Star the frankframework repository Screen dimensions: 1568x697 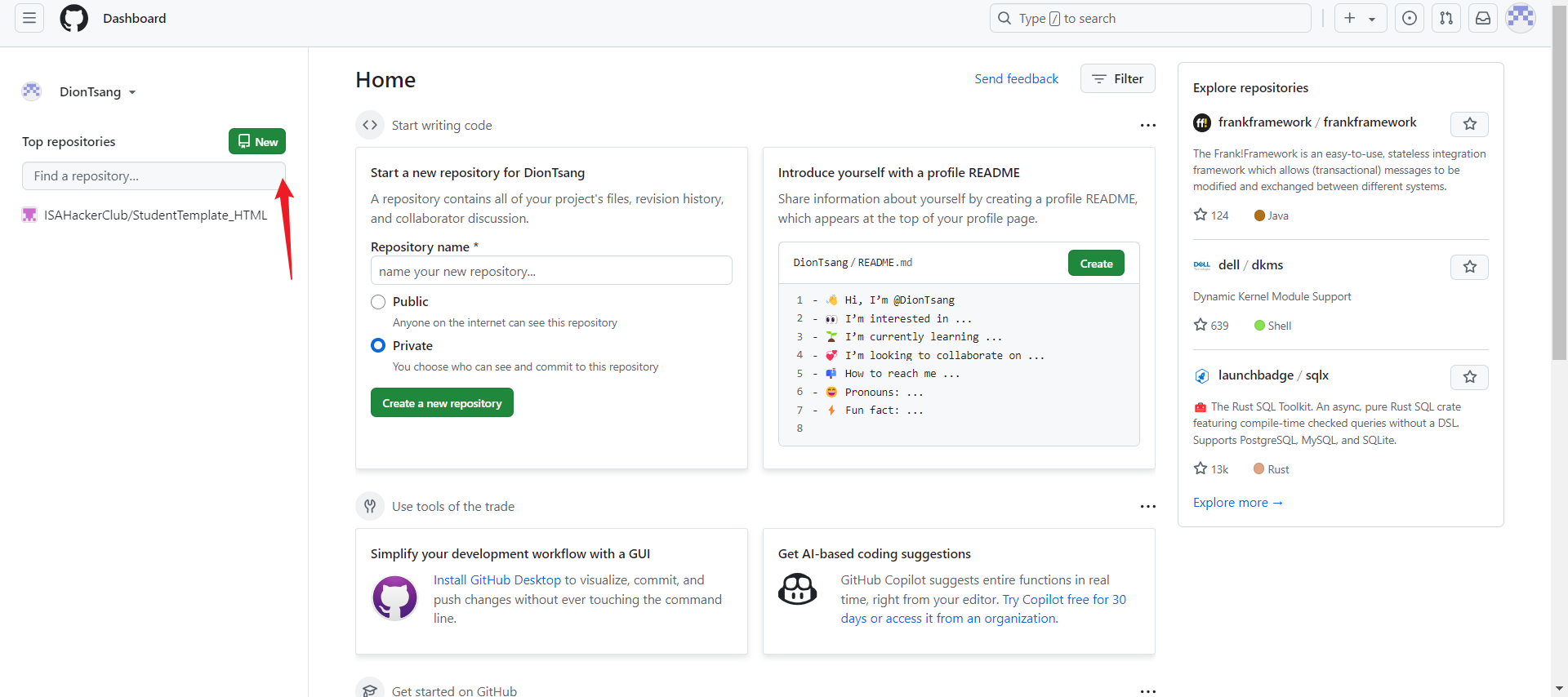click(x=1469, y=124)
